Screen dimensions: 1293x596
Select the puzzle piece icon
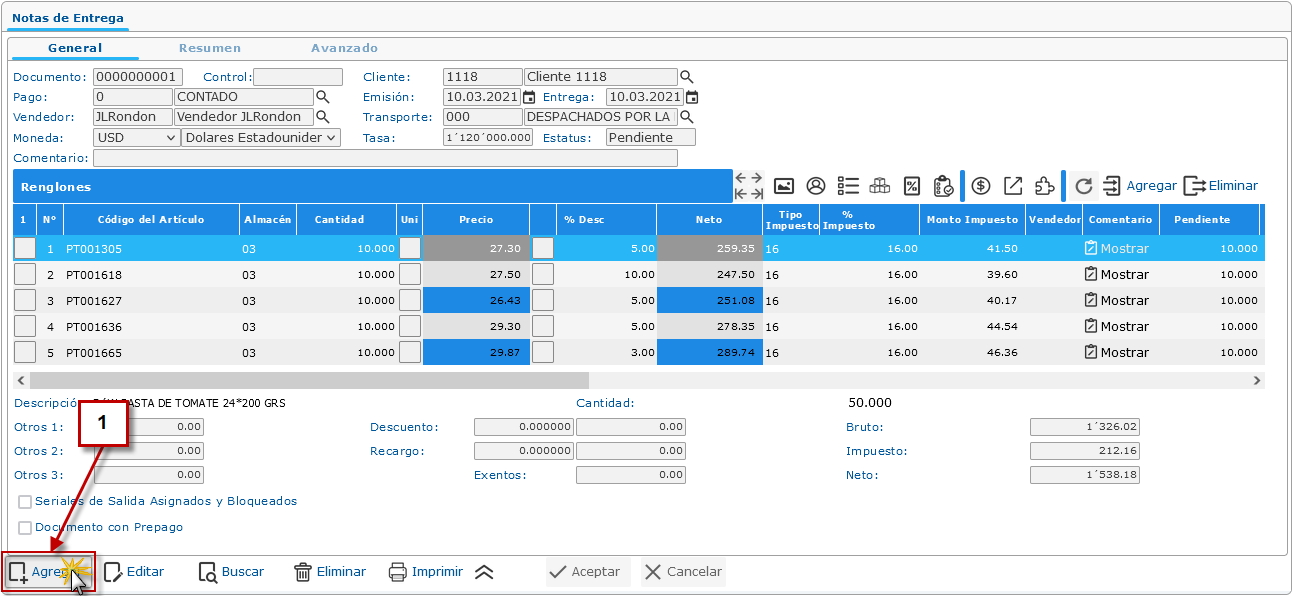pos(1044,186)
